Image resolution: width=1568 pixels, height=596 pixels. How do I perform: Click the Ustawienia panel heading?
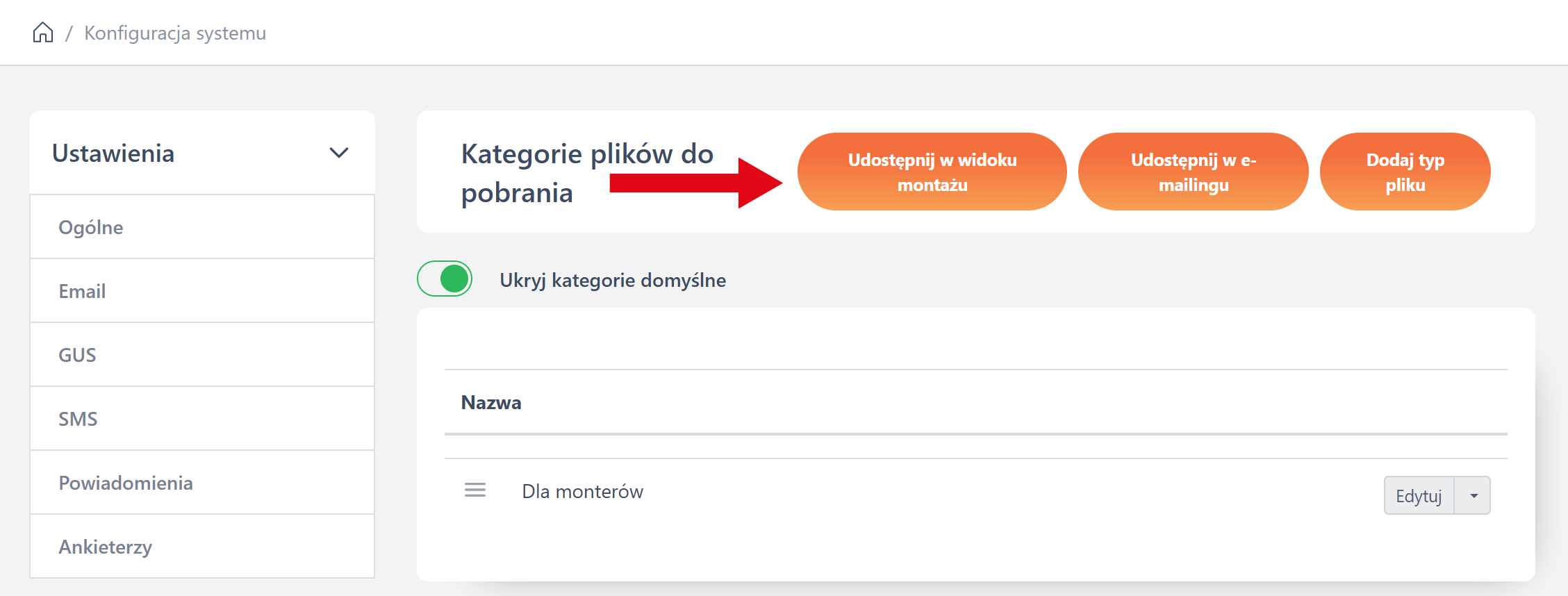pos(113,153)
